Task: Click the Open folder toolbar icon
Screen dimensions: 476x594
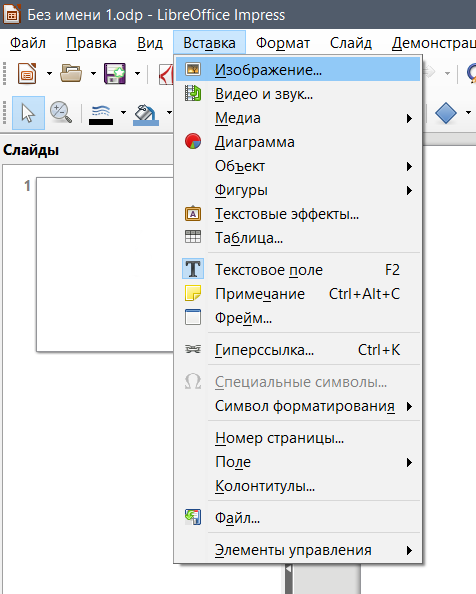Action: point(71,73)
